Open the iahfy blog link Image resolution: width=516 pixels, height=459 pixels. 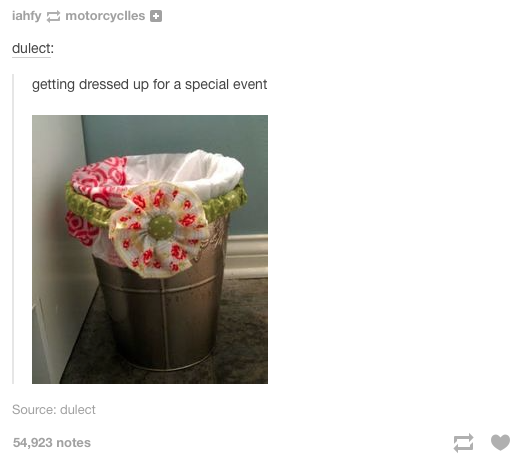click(x=27, y=16)
